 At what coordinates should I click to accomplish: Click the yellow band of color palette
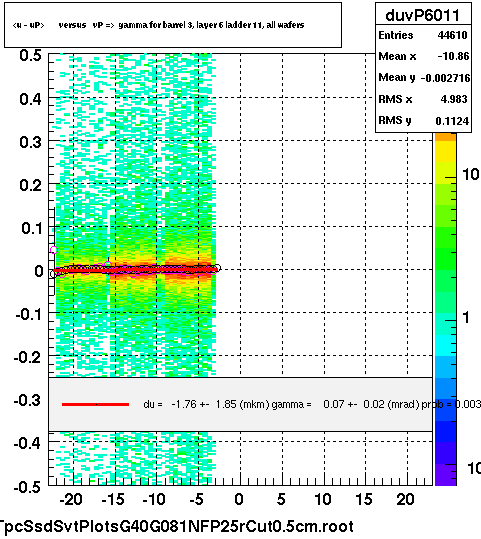[446, 152]
